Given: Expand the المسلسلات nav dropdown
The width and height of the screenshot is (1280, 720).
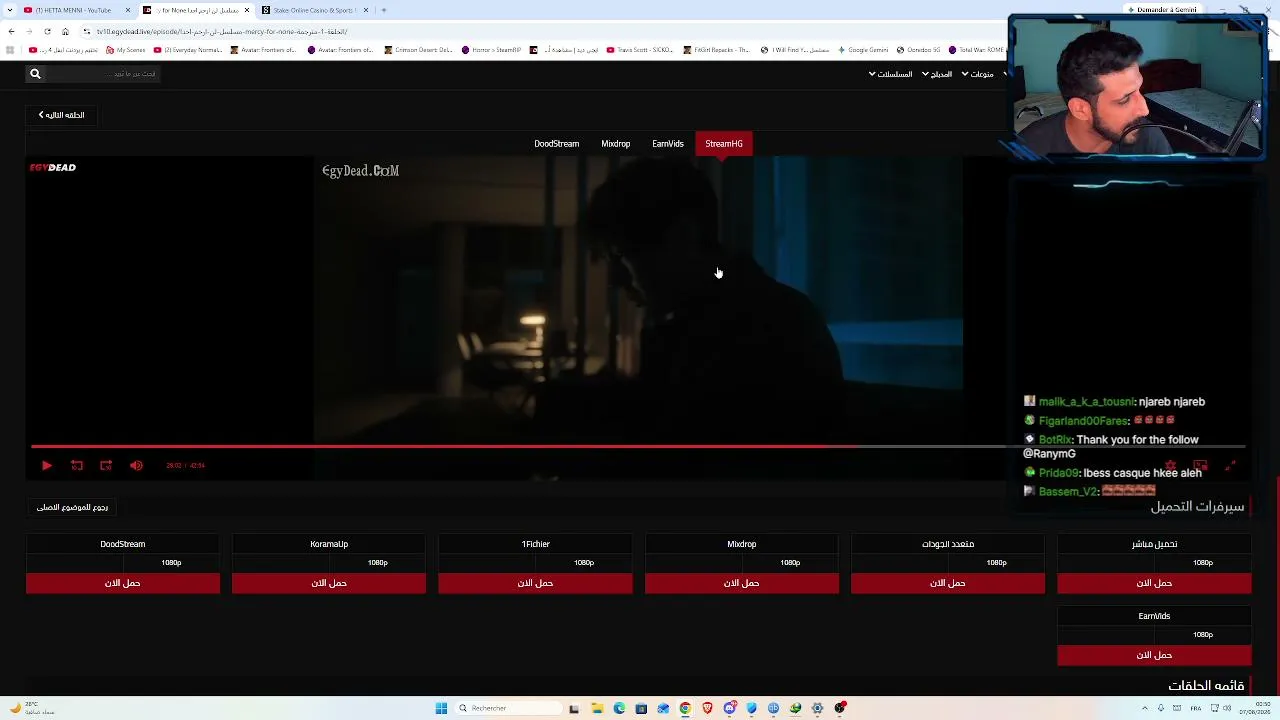Looking at the screenshot, I should 890,74.
